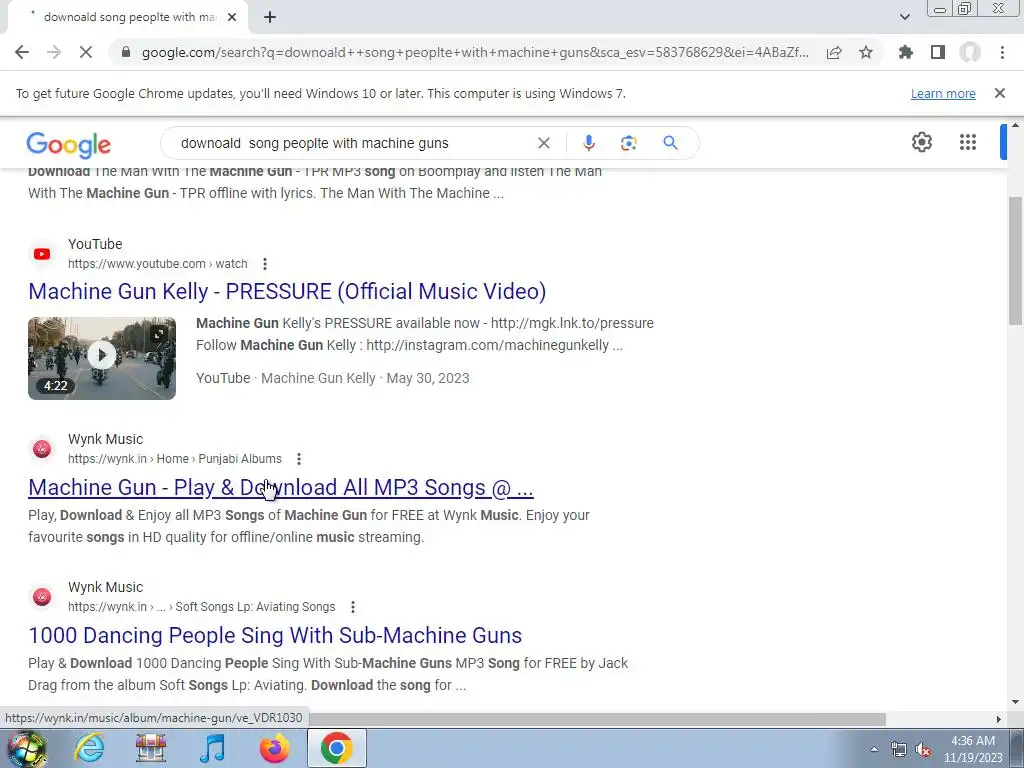
Task: Click the scroll down arrow
Action: pos(1015,702)
